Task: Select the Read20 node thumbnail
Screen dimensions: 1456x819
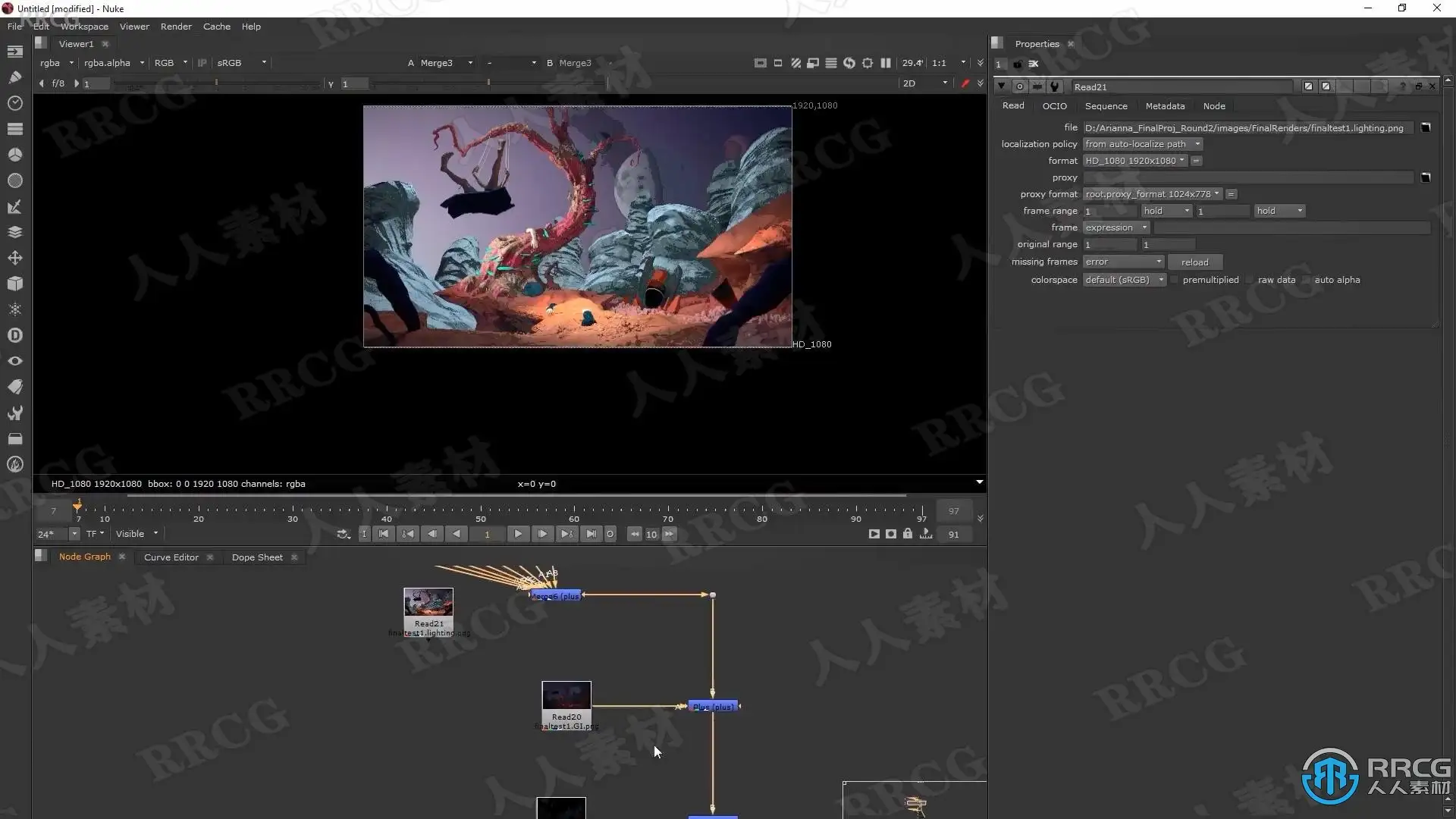Action: point(566,696)
